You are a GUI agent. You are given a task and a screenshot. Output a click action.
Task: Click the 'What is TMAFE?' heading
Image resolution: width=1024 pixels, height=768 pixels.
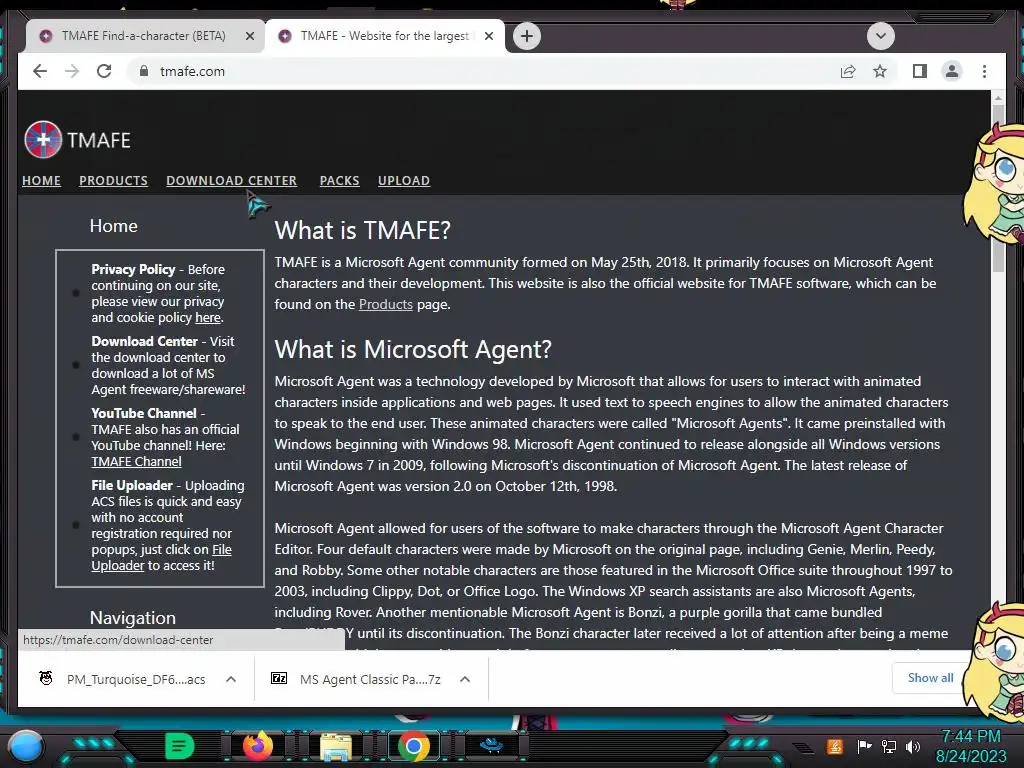coord(362,231)
